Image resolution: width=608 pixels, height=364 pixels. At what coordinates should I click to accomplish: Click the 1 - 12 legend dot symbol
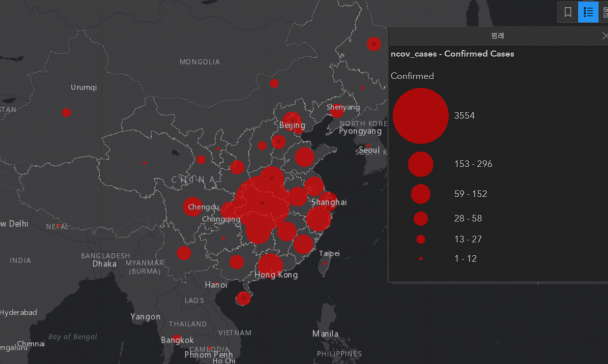coord(421,258)
